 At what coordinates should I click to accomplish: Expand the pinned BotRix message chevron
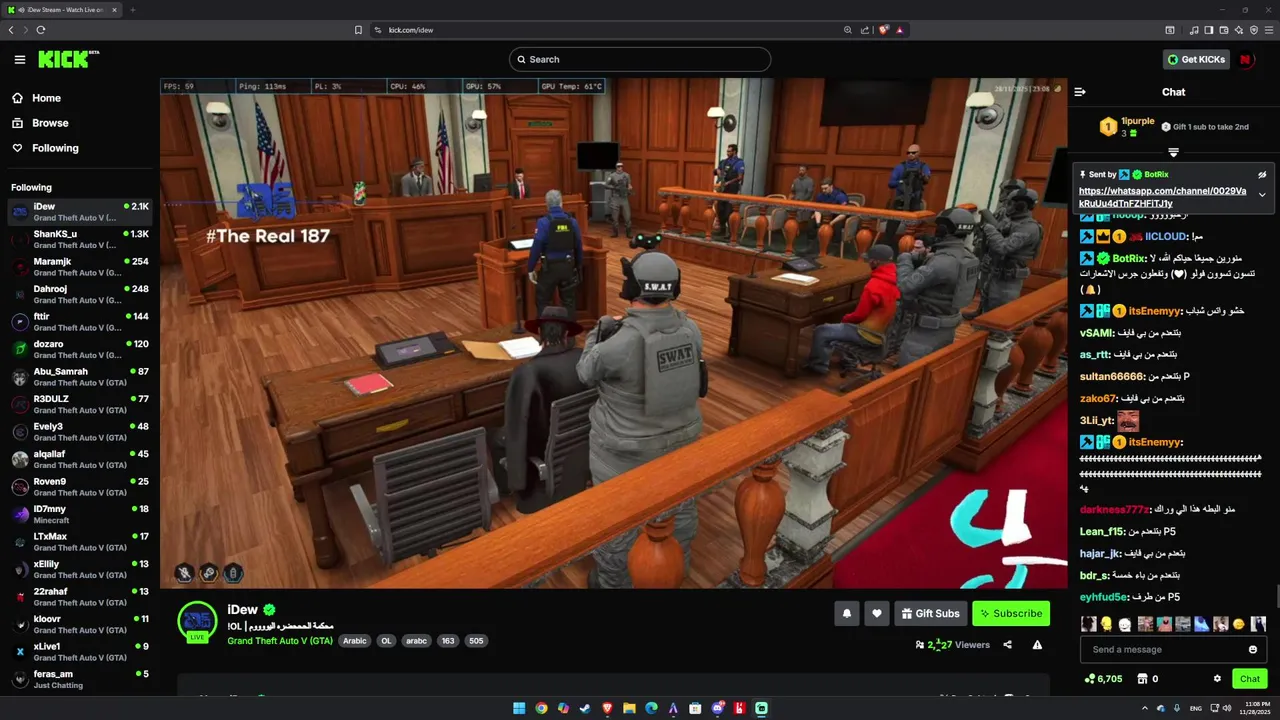[x=1262, y=195]
